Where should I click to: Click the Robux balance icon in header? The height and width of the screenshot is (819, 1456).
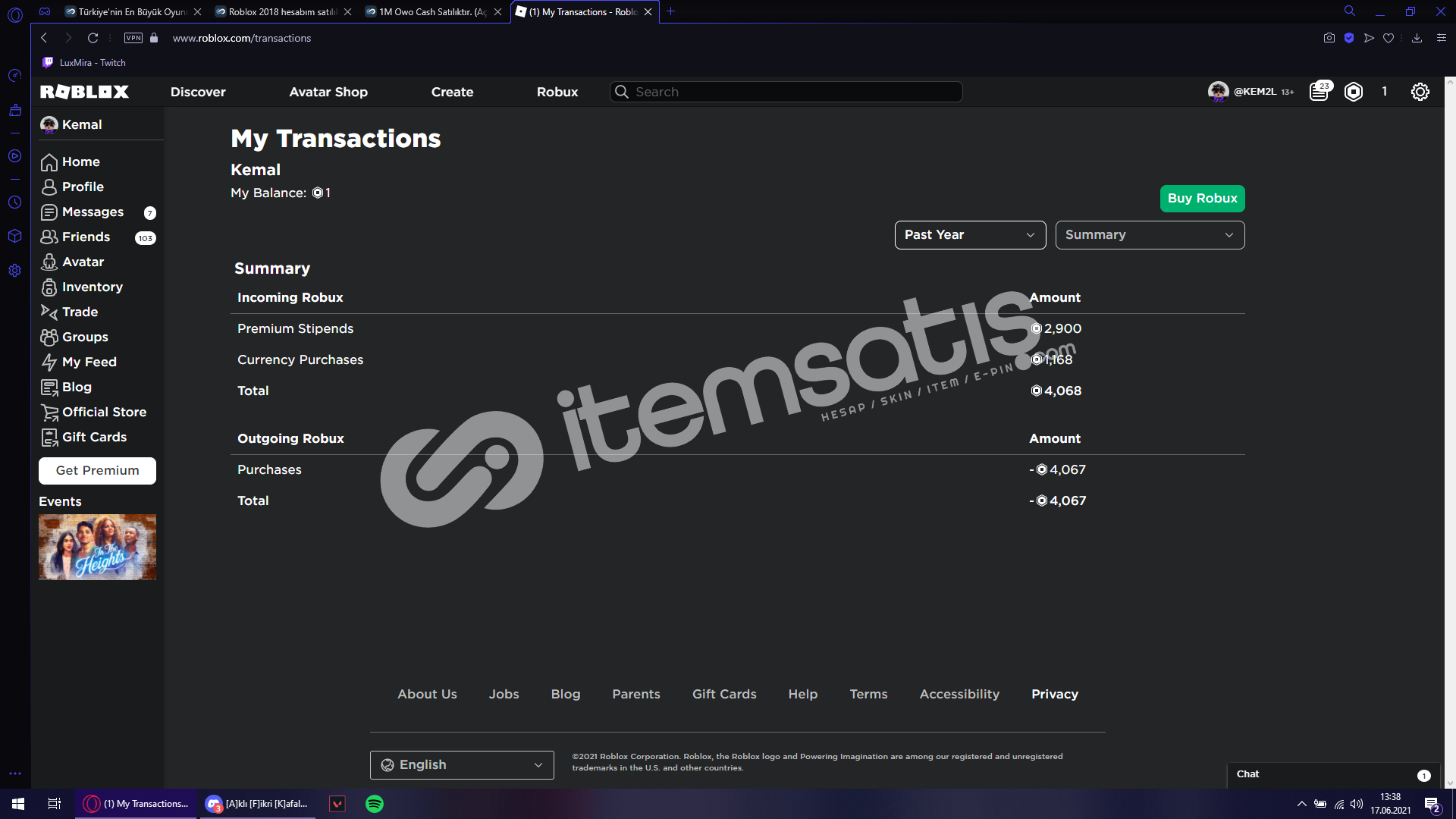[1354, 92]
